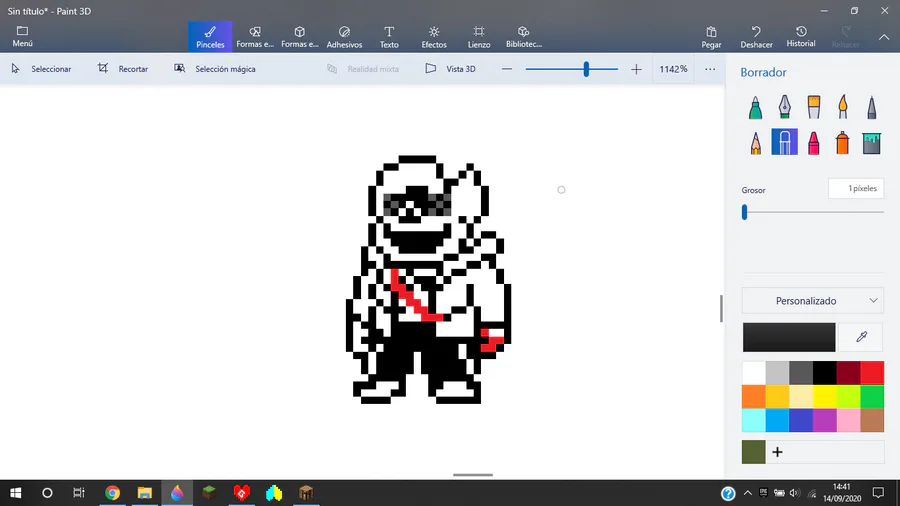This screenshot has width=900, height=506.
Task: Open the Adhesivos tab
Action: (x=344, y=37)
